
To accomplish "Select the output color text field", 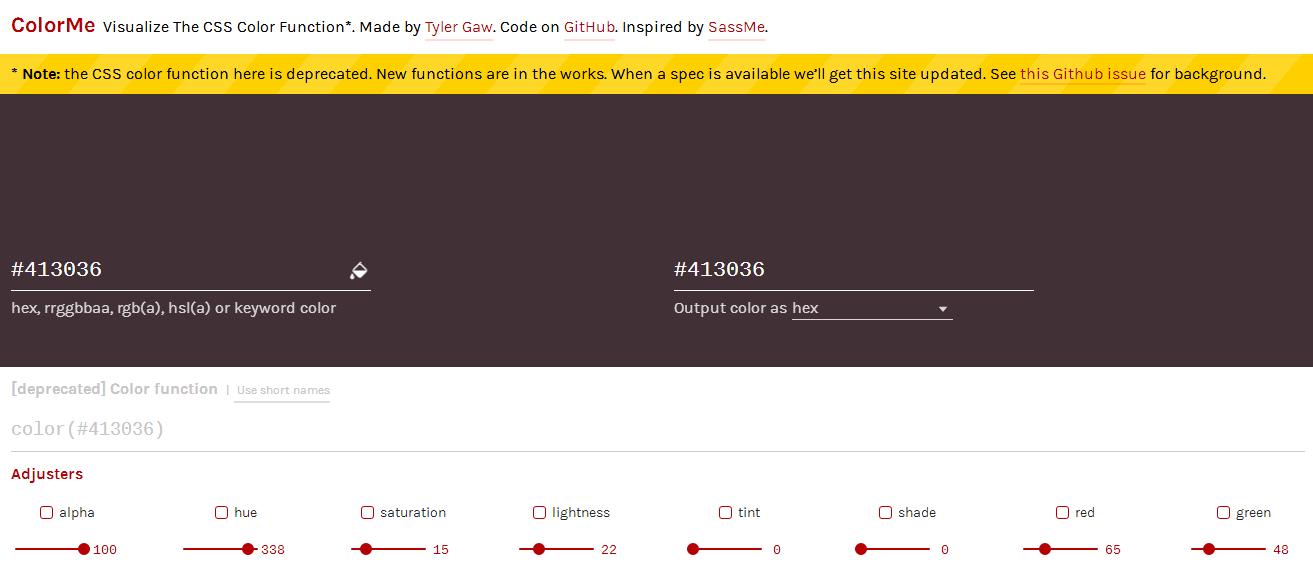I will click(850, 269).
